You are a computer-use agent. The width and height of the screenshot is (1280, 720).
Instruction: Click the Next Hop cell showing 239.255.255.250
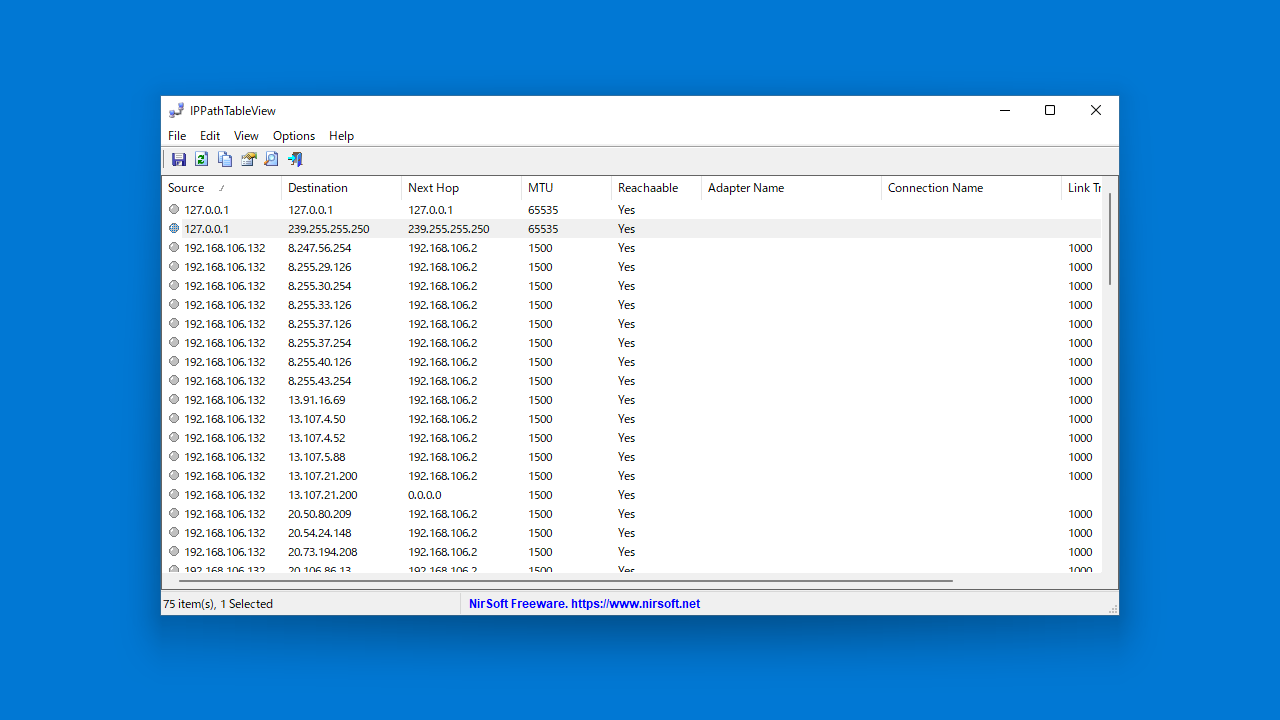coord(449,229)
